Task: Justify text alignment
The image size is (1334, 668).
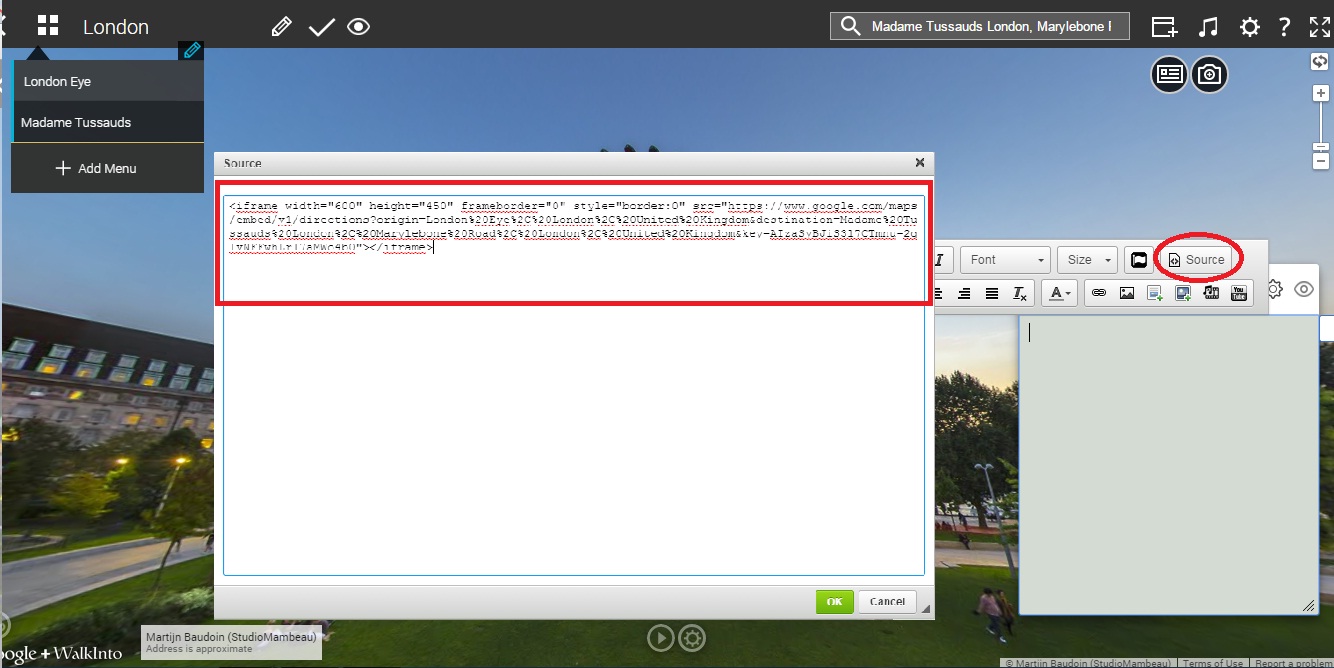Action: [x=992, y=293]
